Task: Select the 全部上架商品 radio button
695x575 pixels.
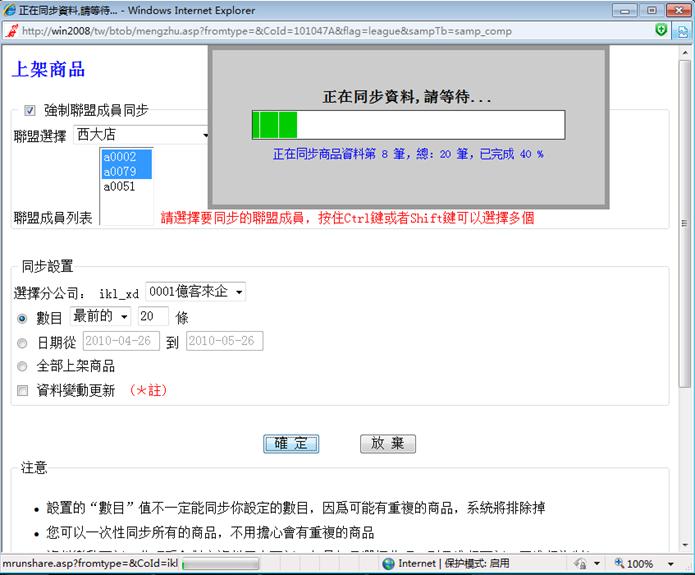Action: (23, 366)
